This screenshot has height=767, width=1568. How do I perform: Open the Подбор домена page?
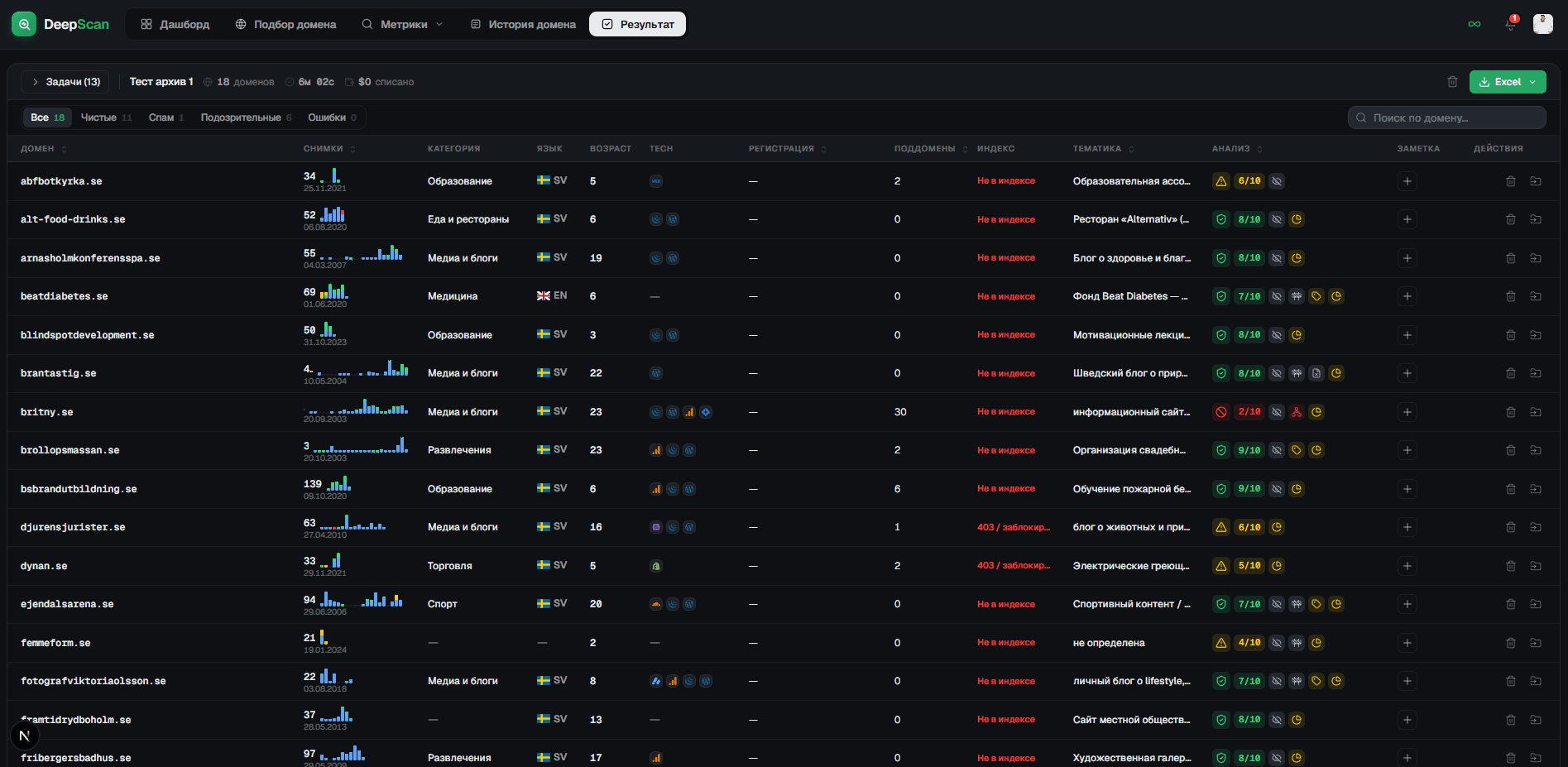coord(285,24)
